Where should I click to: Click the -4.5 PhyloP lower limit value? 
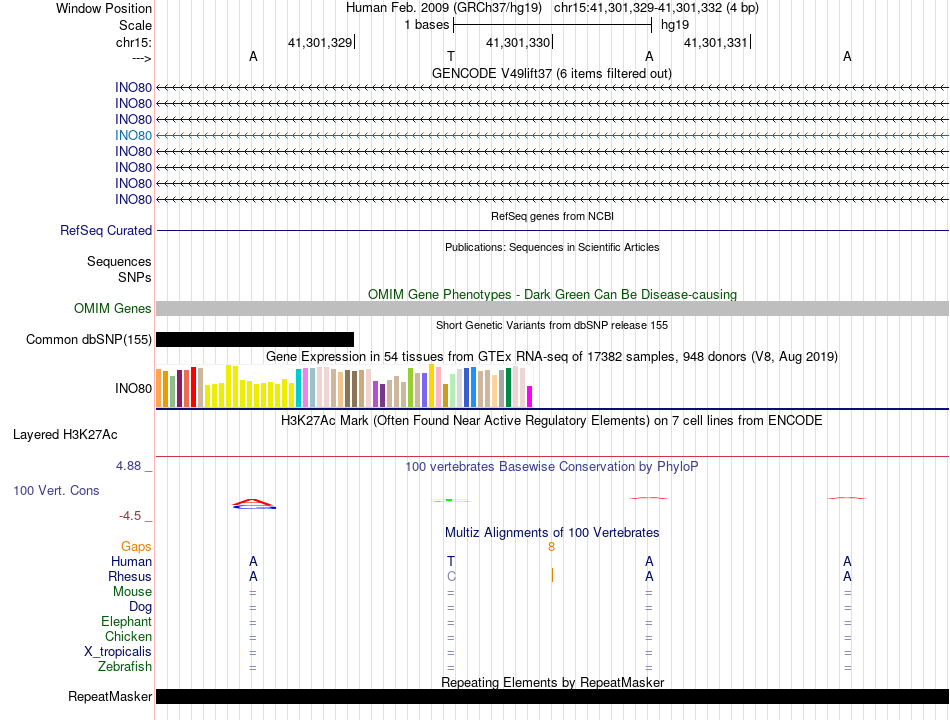[x=130, y=516]
